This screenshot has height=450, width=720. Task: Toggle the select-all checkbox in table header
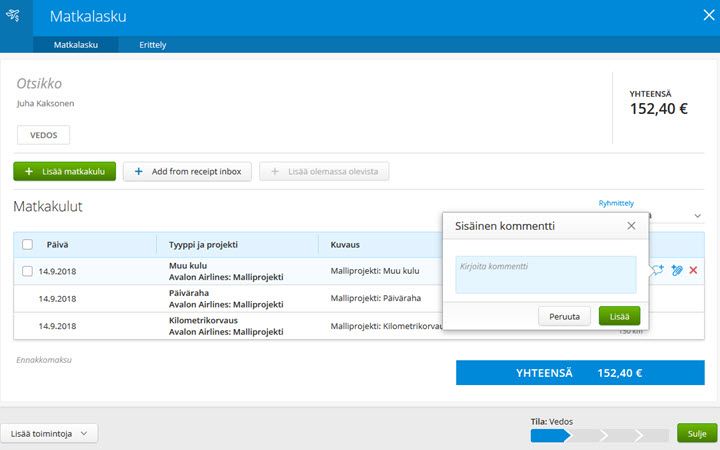[28, 244]
